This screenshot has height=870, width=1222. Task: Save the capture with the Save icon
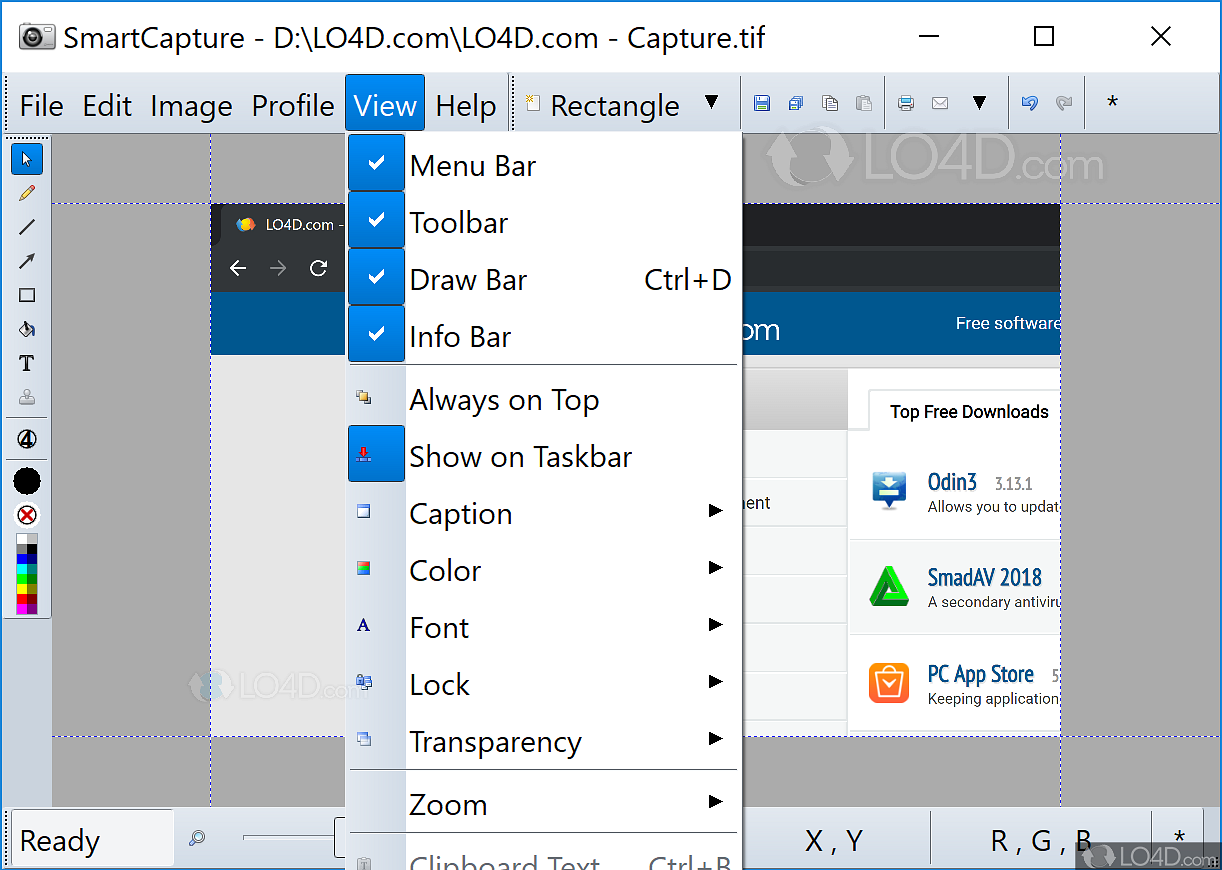[x=762, y=102]
